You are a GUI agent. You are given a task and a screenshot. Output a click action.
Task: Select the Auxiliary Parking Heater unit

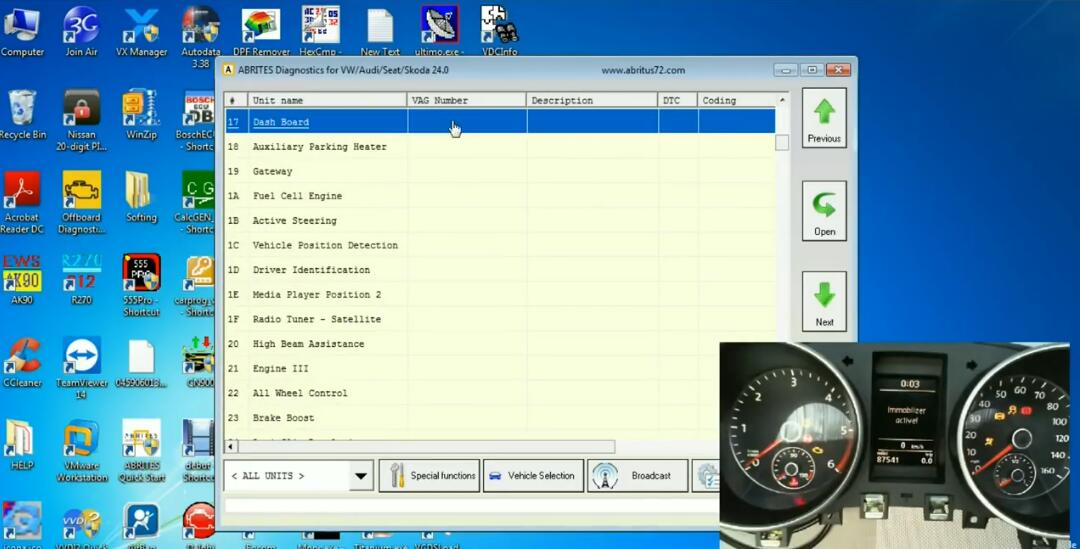(500, 147)
